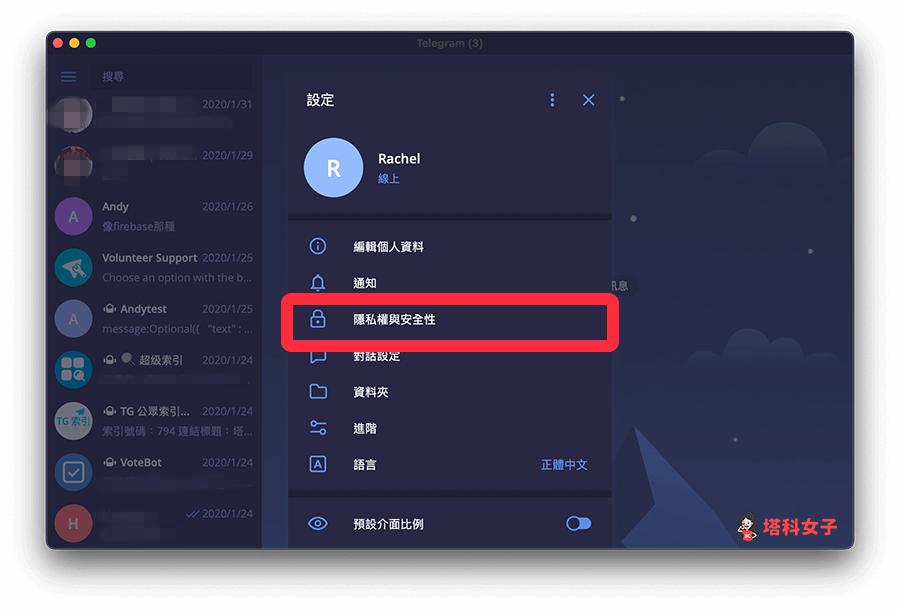Click the three-dot more options icon in settings

[552, 100]
